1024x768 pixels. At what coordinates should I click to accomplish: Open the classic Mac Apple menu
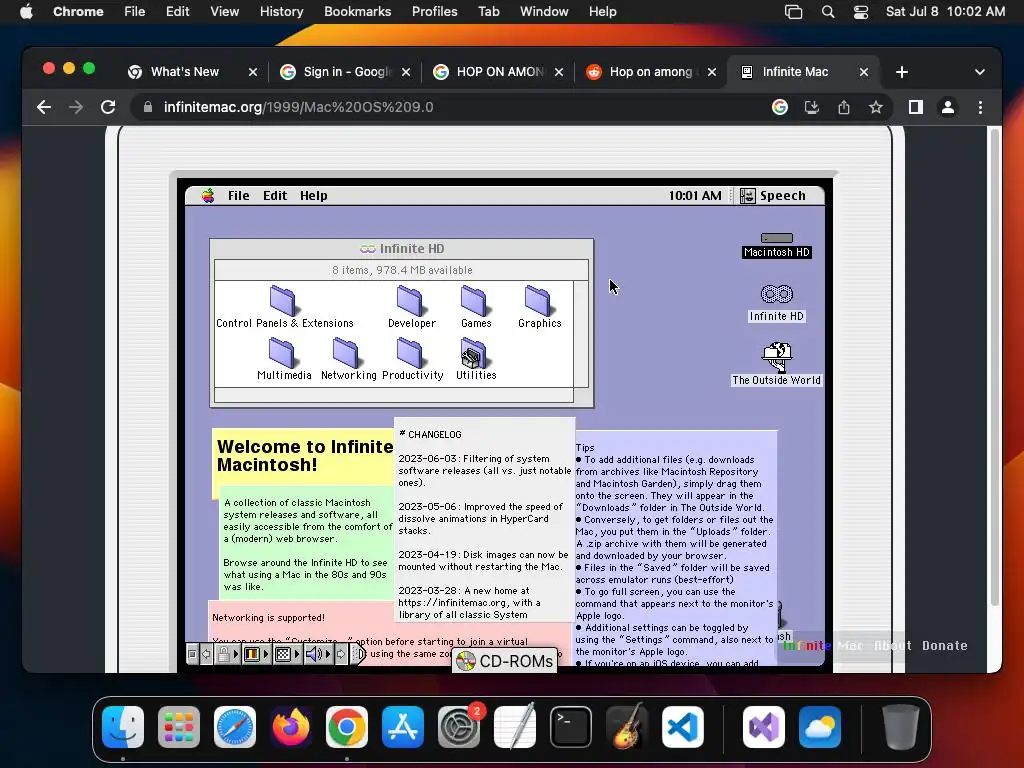[x=208, y=195]
